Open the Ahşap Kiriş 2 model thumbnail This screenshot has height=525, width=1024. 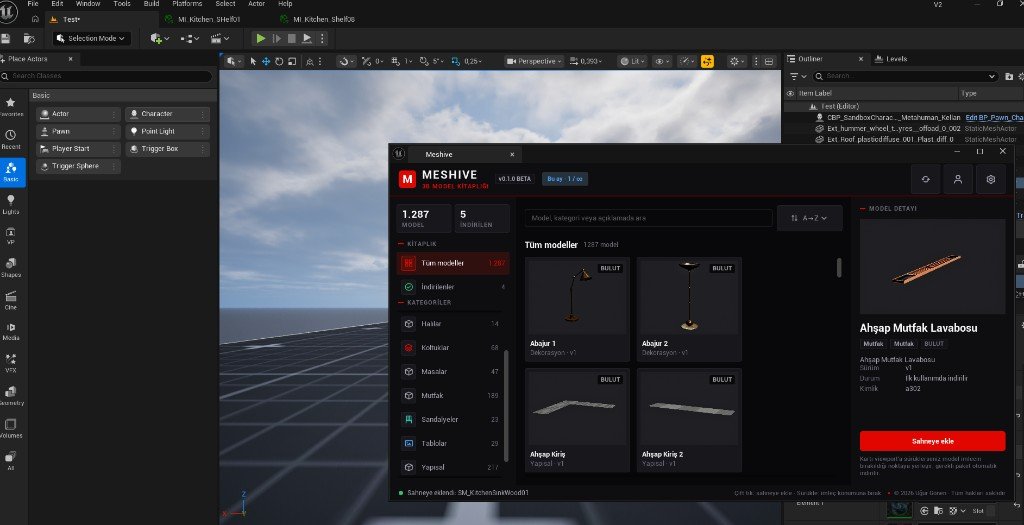point(689,409)
